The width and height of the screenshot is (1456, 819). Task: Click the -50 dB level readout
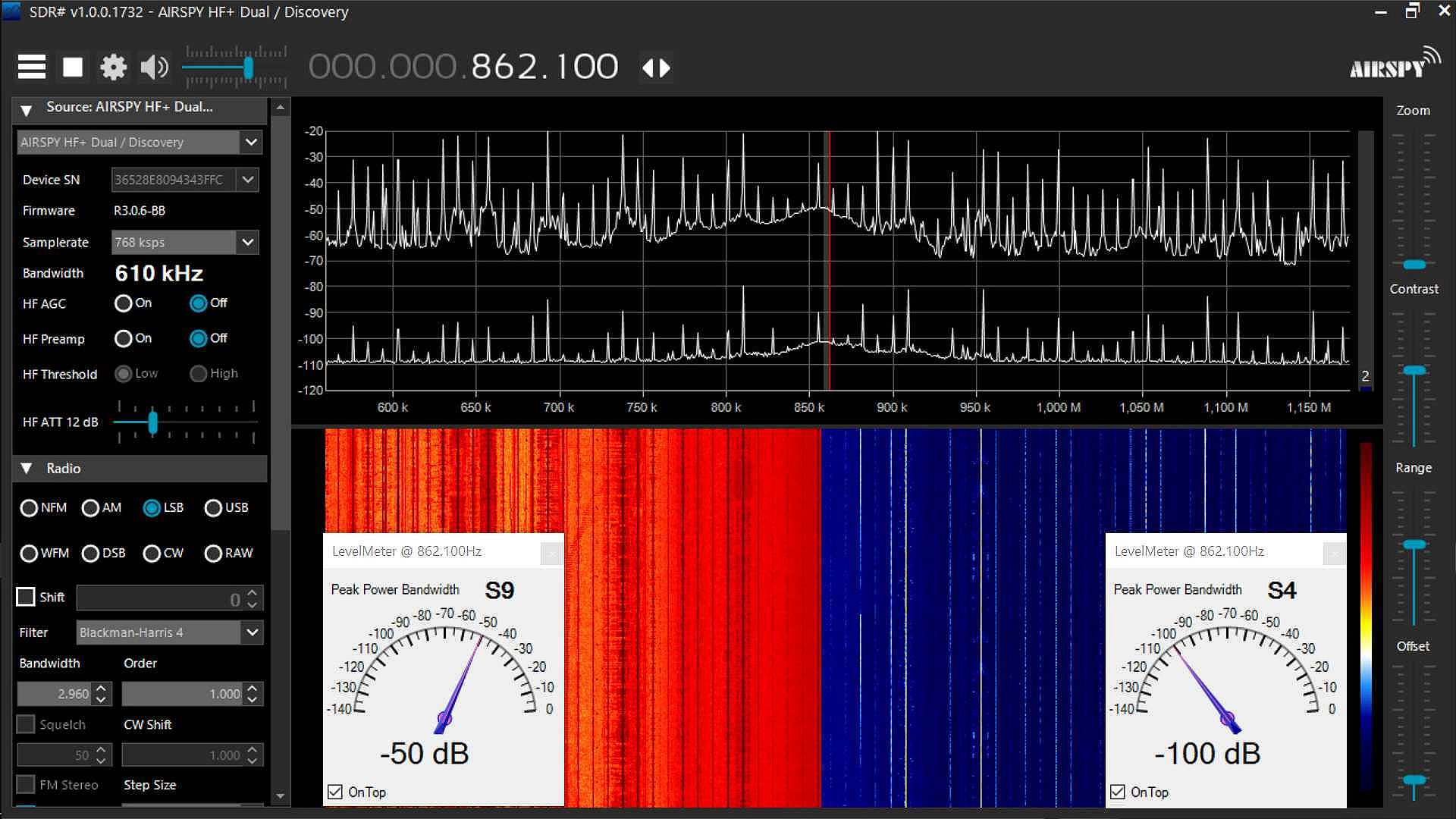pyautogui.click(x=425, y=754)
